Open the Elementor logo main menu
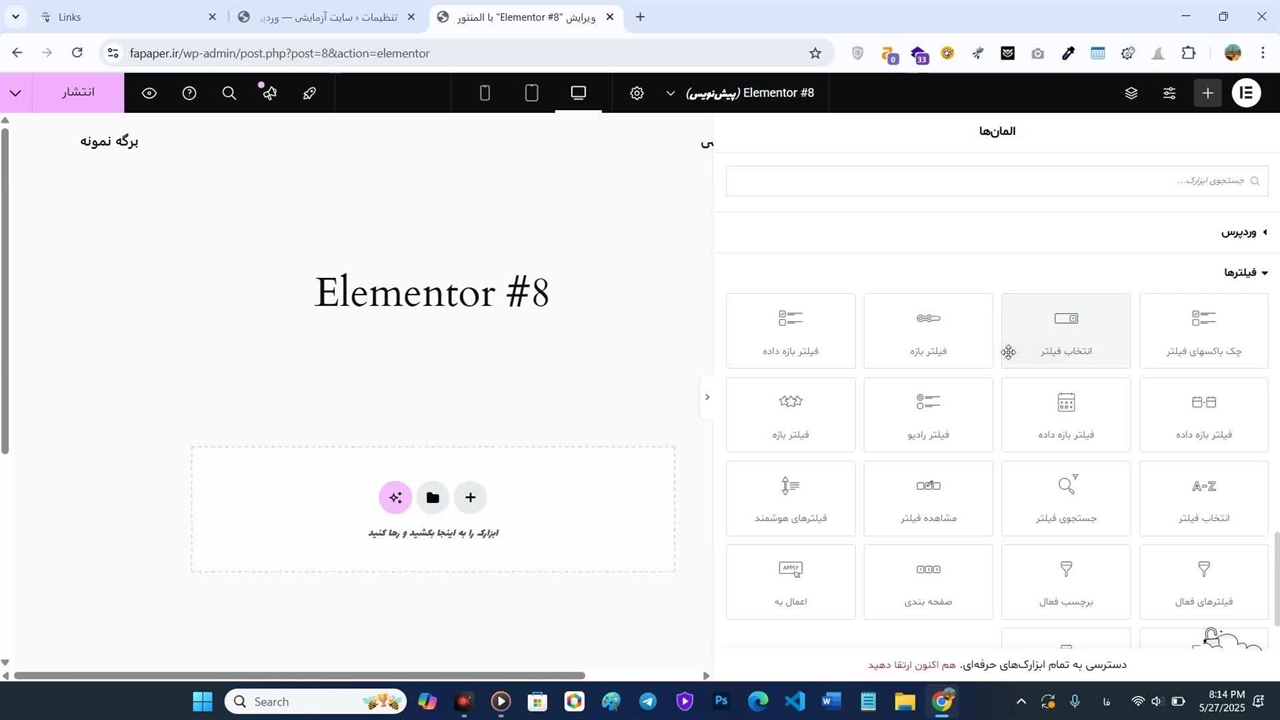This screenshot has width=1280, height=720. point(1246,93)
